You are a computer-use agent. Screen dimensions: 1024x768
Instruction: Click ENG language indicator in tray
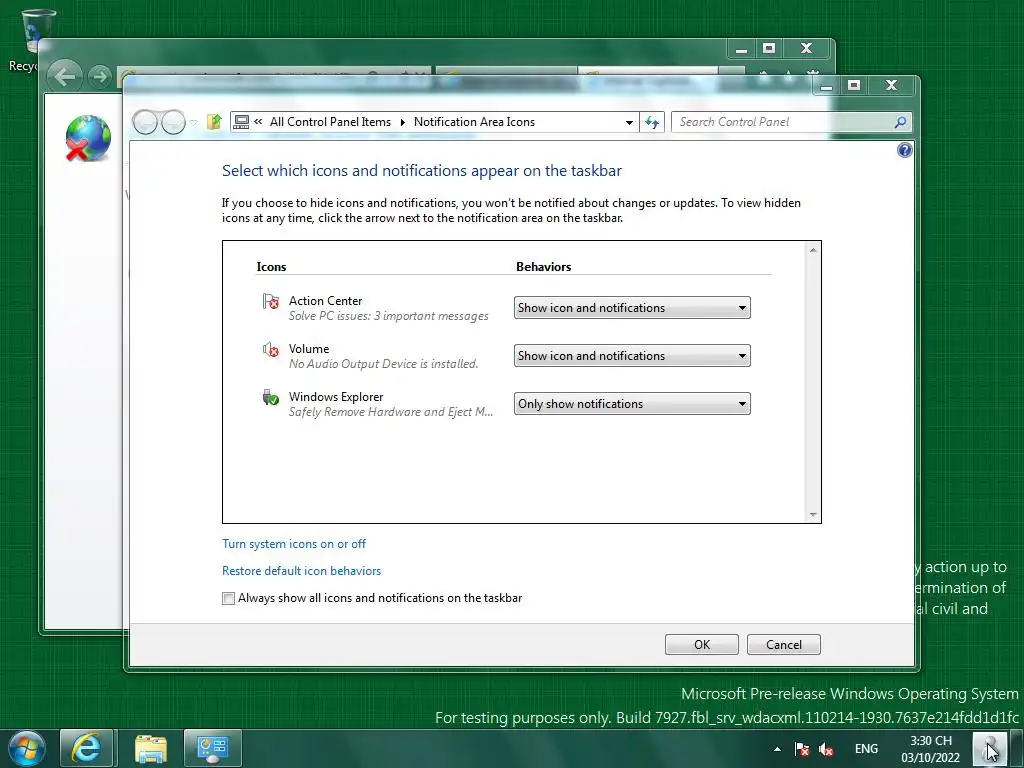[x=866, y=749]
